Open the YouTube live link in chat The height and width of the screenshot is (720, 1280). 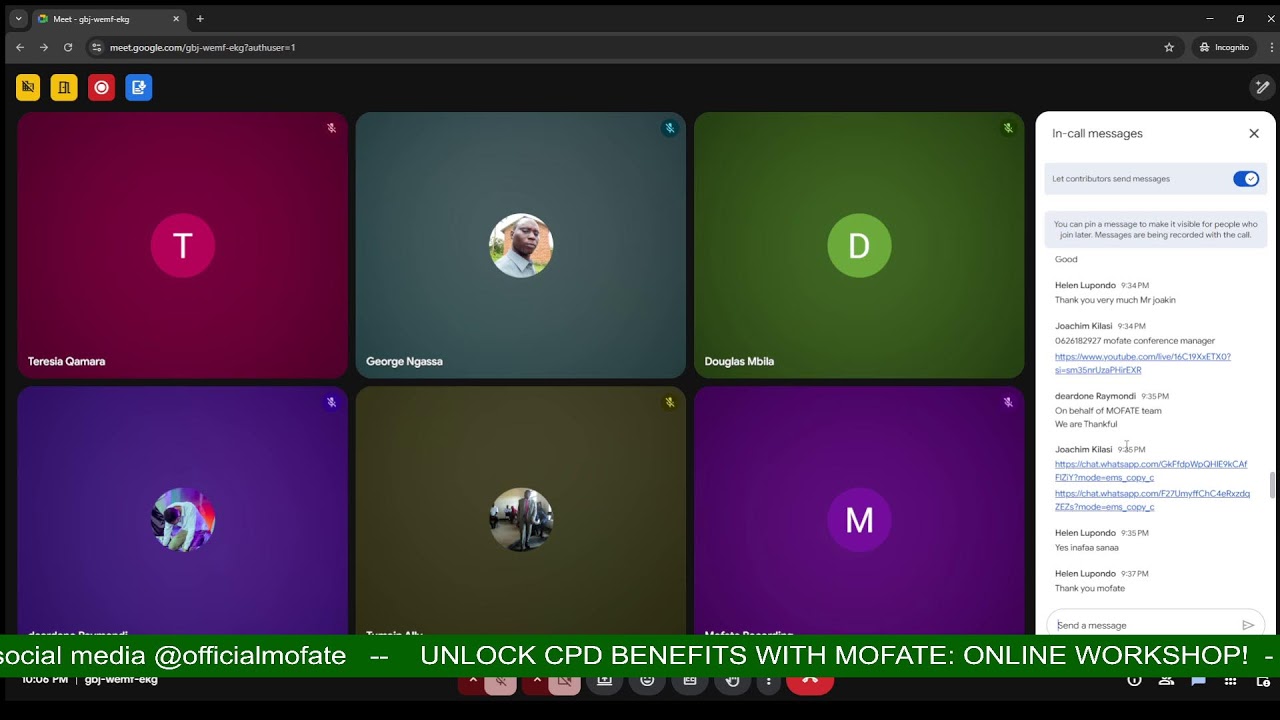coord(1143,363)
